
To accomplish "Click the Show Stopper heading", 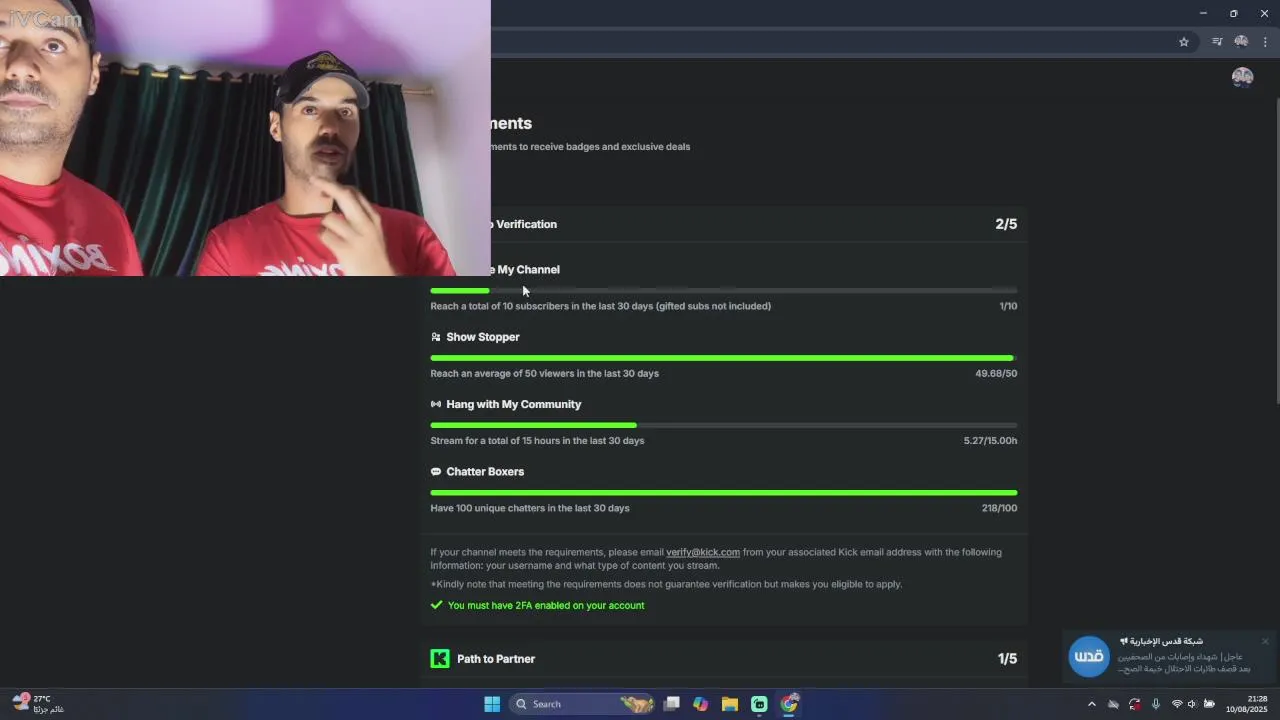I will click(483, 337).
